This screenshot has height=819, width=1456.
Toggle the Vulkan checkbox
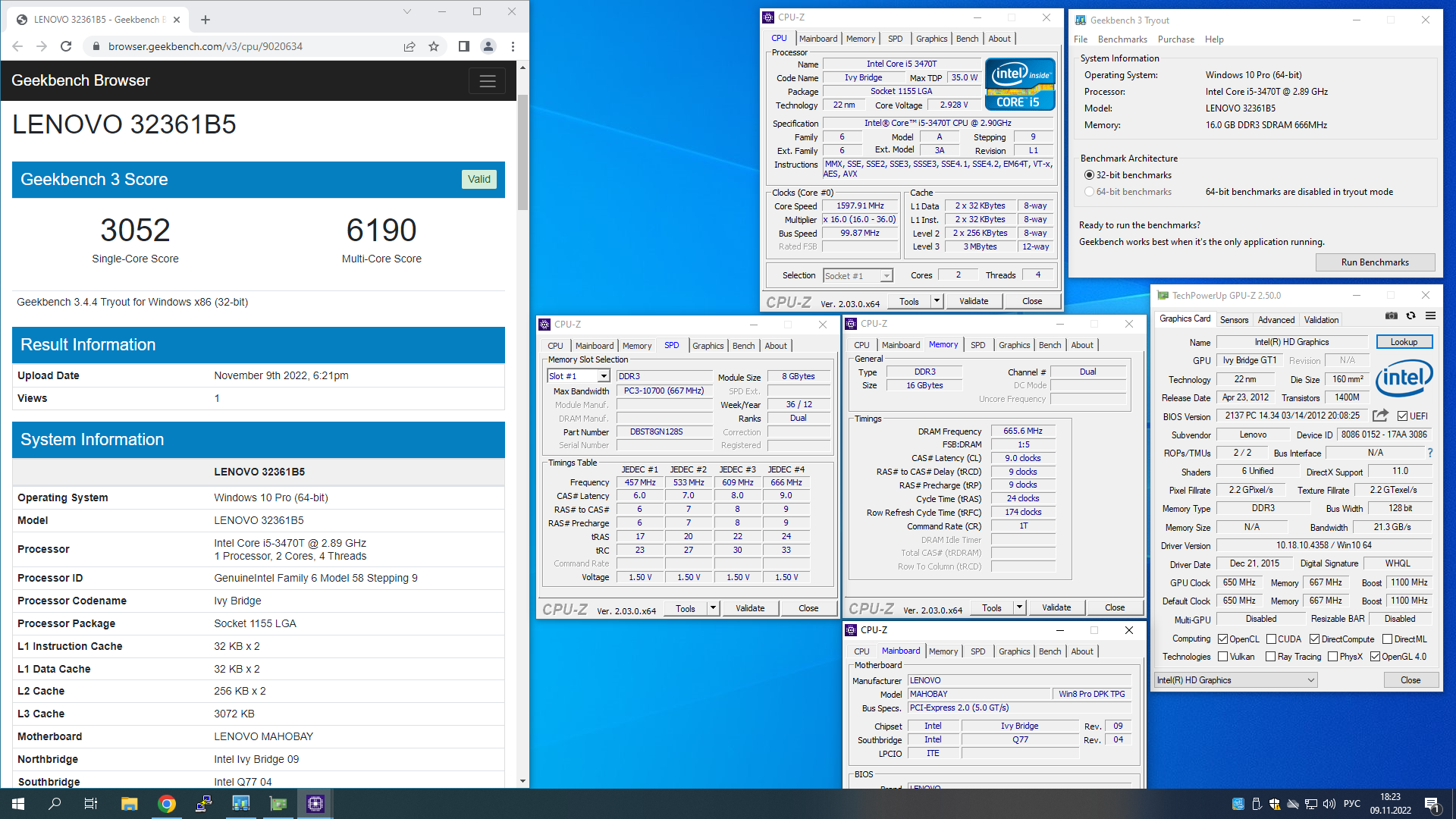click(1222, 657)
